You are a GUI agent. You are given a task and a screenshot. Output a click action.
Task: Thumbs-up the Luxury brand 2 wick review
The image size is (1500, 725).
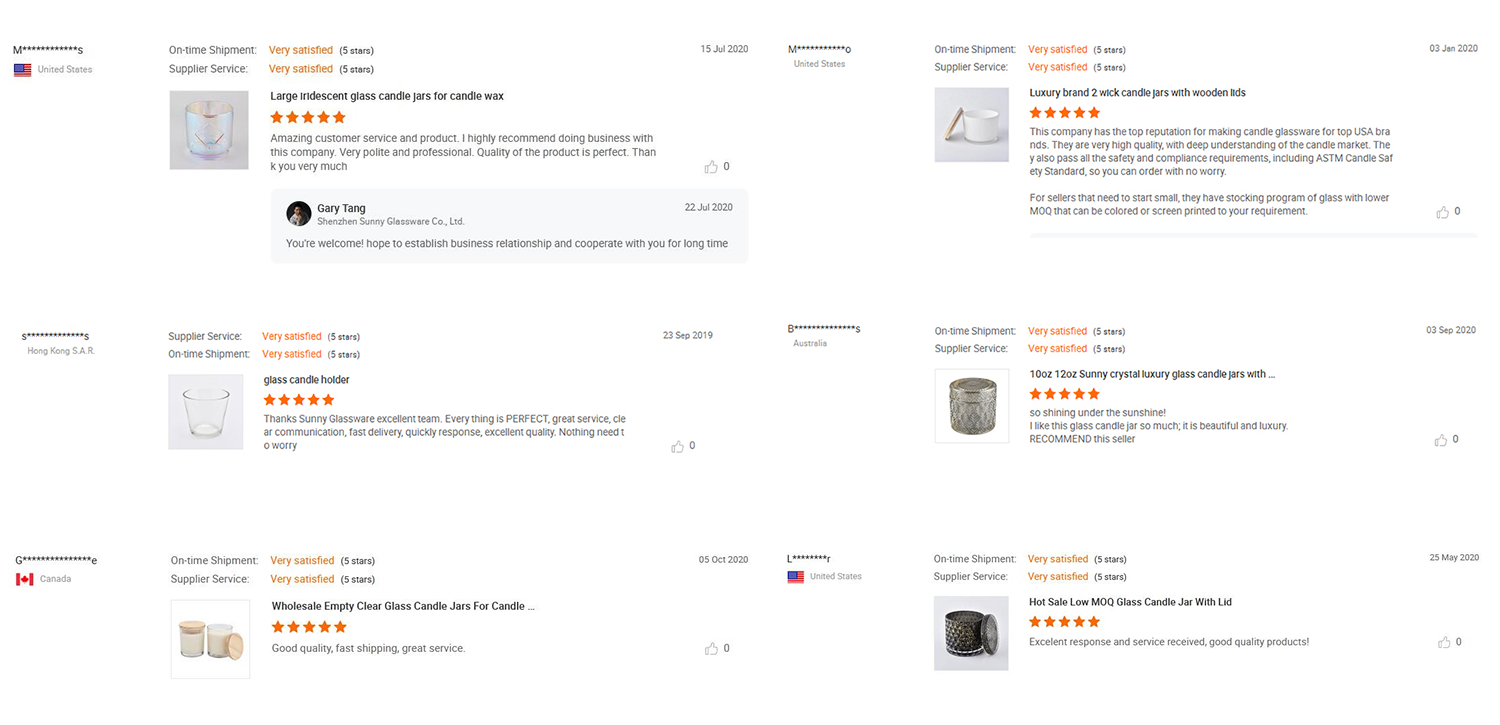[x=1442, y=212]
